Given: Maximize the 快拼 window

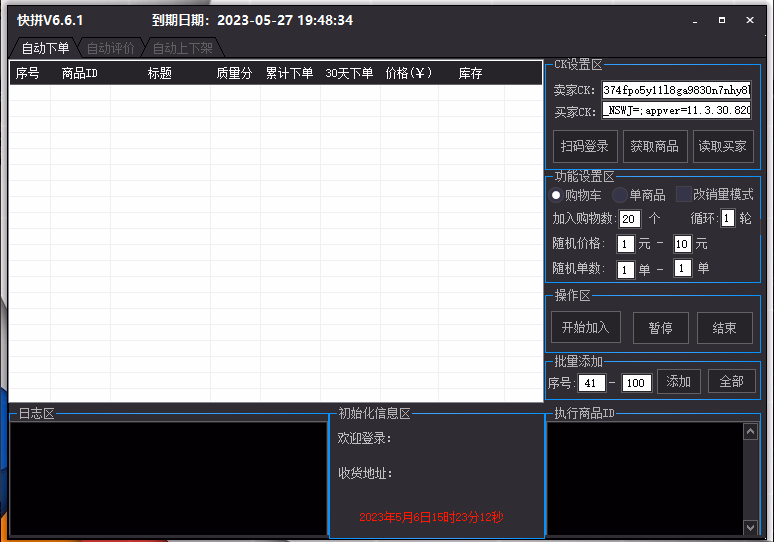Looking at the screenshot, I should (x=722, y=20).
